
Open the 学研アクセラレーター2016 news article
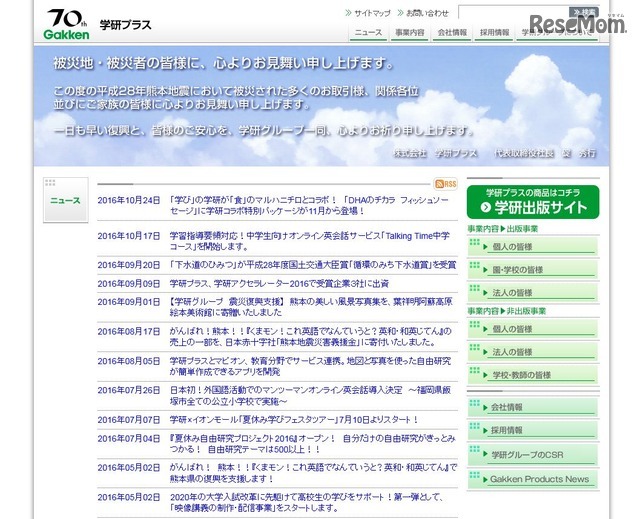279,284
